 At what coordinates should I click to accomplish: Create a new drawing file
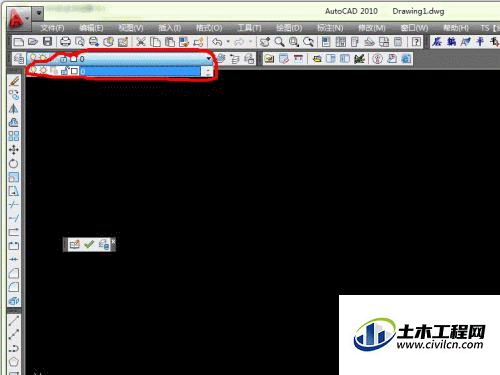[19, 42]
